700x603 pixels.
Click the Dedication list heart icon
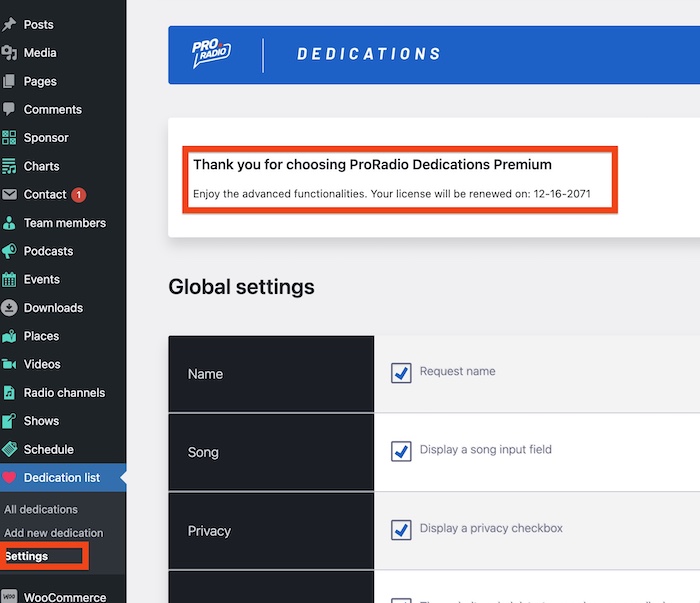tap(9, 478)
